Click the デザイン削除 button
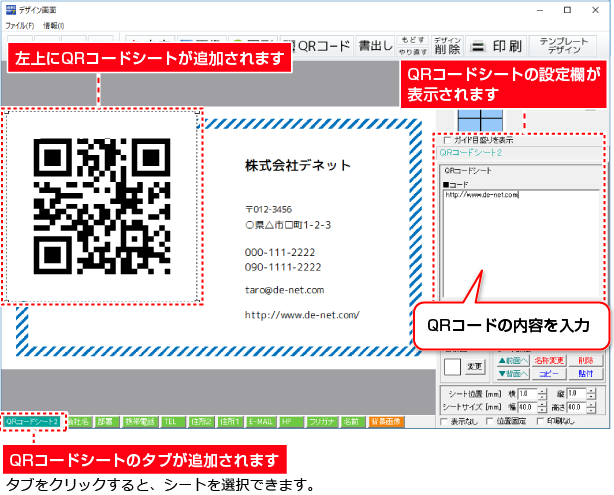614x495 pixels. click(447, 46)
